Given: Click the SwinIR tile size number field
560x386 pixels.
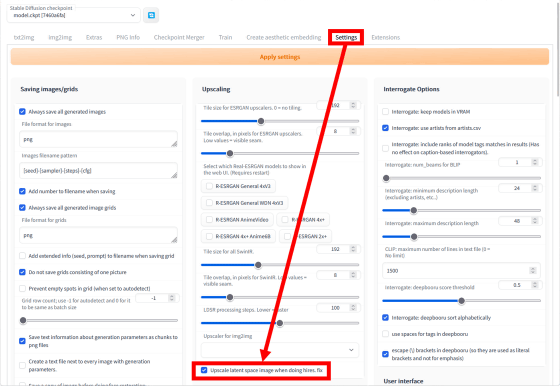Looking at the screenshot, I should (x=338, y=249).
